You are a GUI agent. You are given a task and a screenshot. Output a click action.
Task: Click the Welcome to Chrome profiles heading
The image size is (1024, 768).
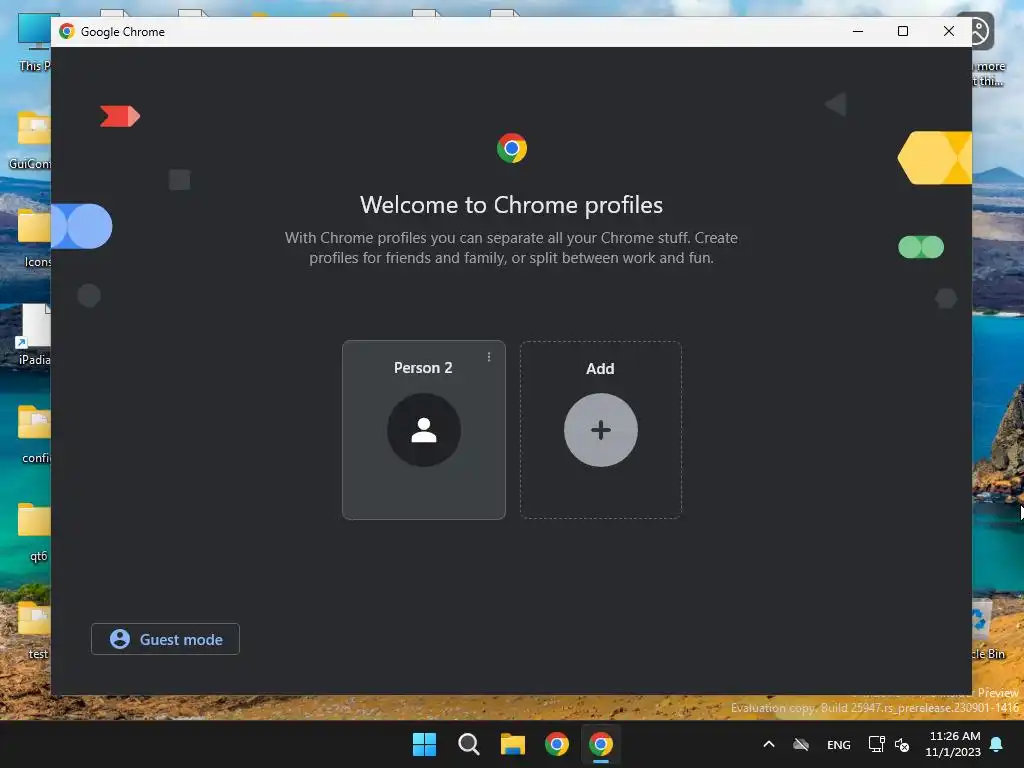[x=511, y=204]
